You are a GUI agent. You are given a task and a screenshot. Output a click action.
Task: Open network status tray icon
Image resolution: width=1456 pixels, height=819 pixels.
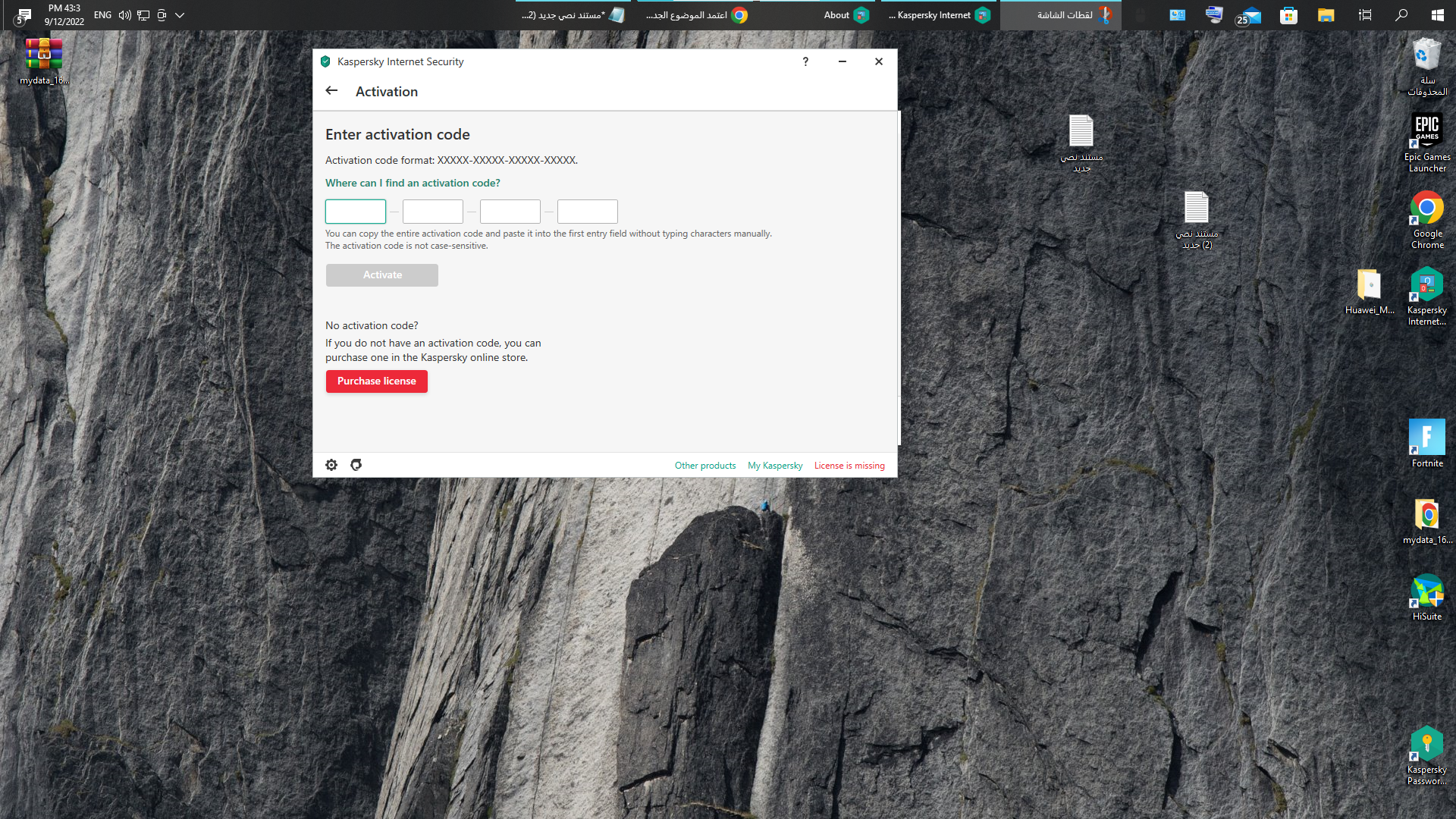point(143,15)
